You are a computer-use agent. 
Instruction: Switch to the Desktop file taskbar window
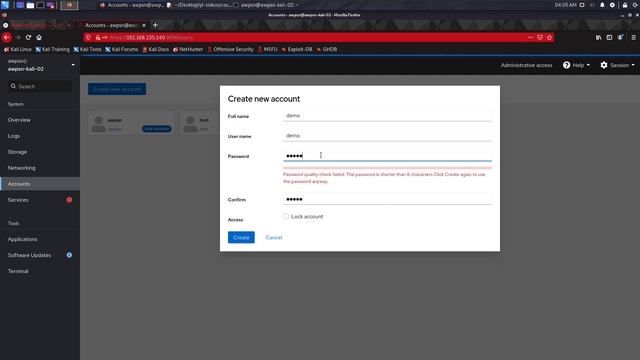198,5
